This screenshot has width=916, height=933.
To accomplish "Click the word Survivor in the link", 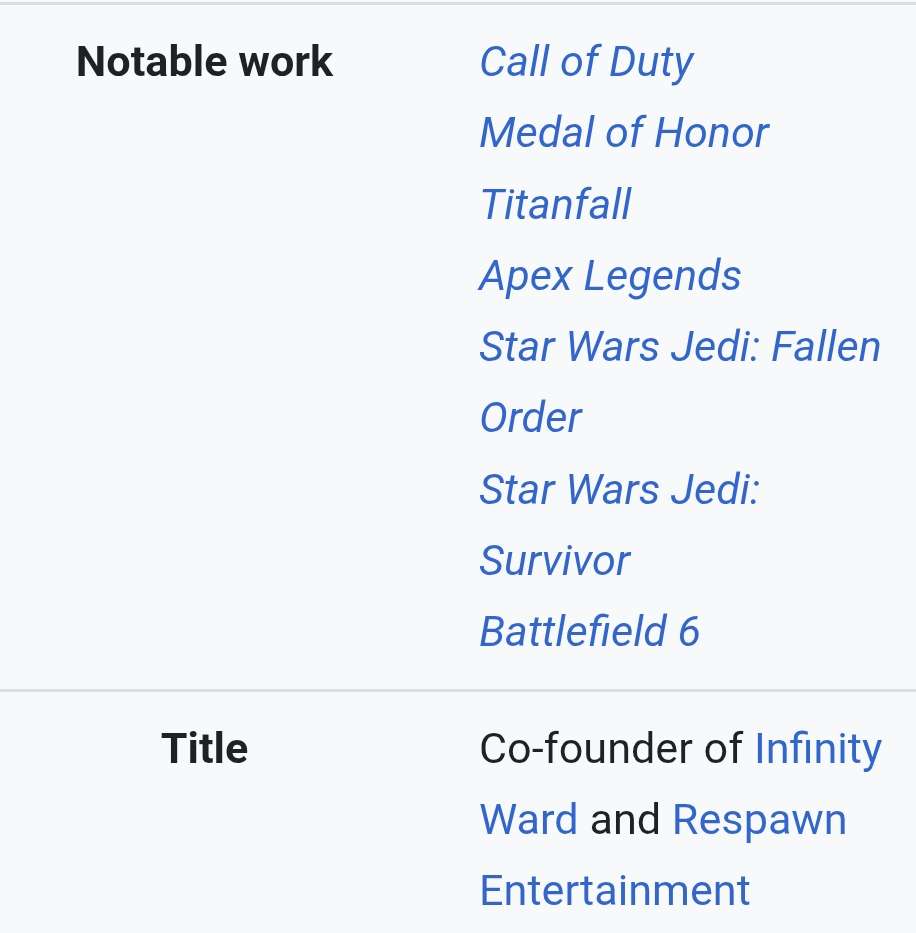I will pyautogui.click(x=555, y=561).
